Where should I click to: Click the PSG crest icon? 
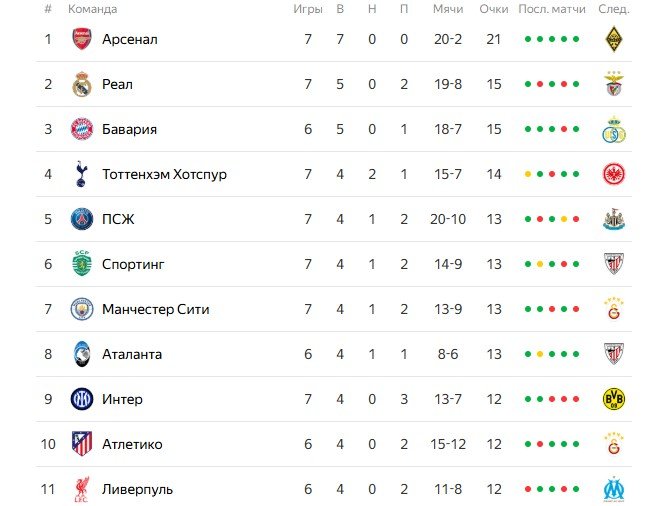click(81, 219)
